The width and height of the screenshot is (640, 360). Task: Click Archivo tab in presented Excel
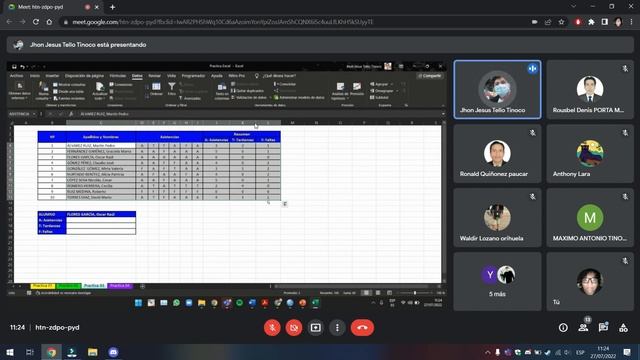click(17, 76)
